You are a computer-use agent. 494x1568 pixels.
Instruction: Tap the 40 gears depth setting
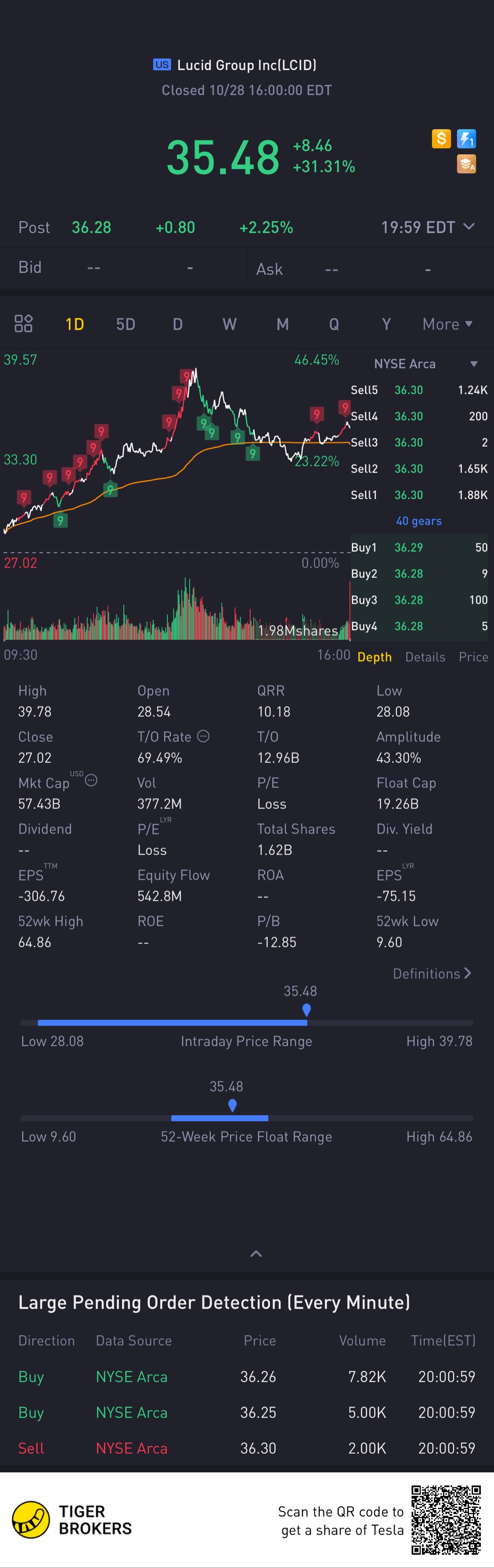click(x=418, y=521)
